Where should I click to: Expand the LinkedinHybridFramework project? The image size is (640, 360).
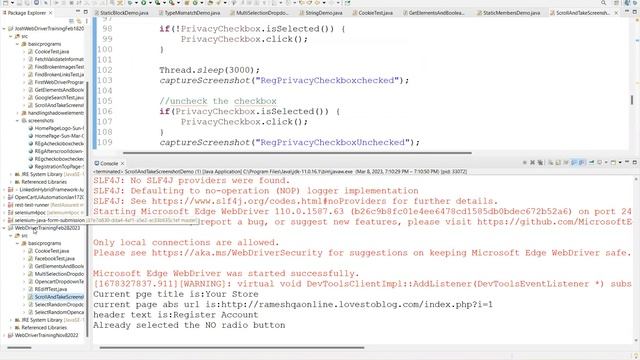[x=4, y=190]
